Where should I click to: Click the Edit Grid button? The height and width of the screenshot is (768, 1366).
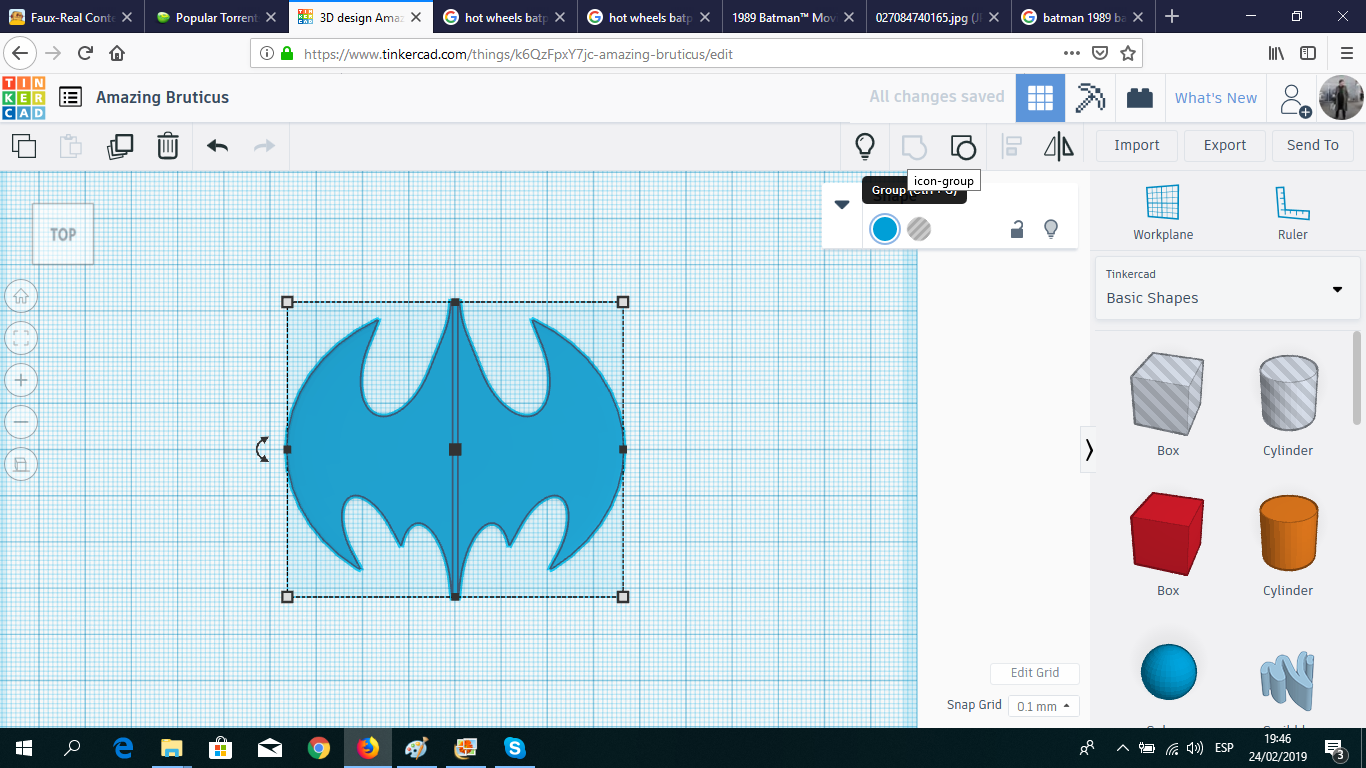click(1035, 673)
